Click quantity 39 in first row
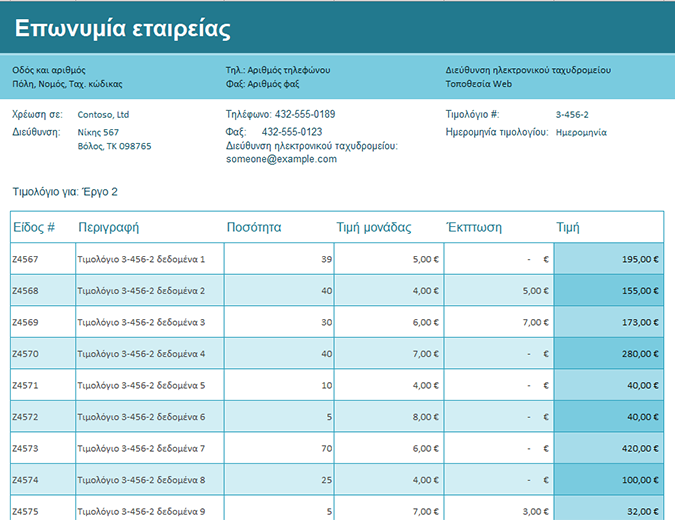 pos(279,259)
